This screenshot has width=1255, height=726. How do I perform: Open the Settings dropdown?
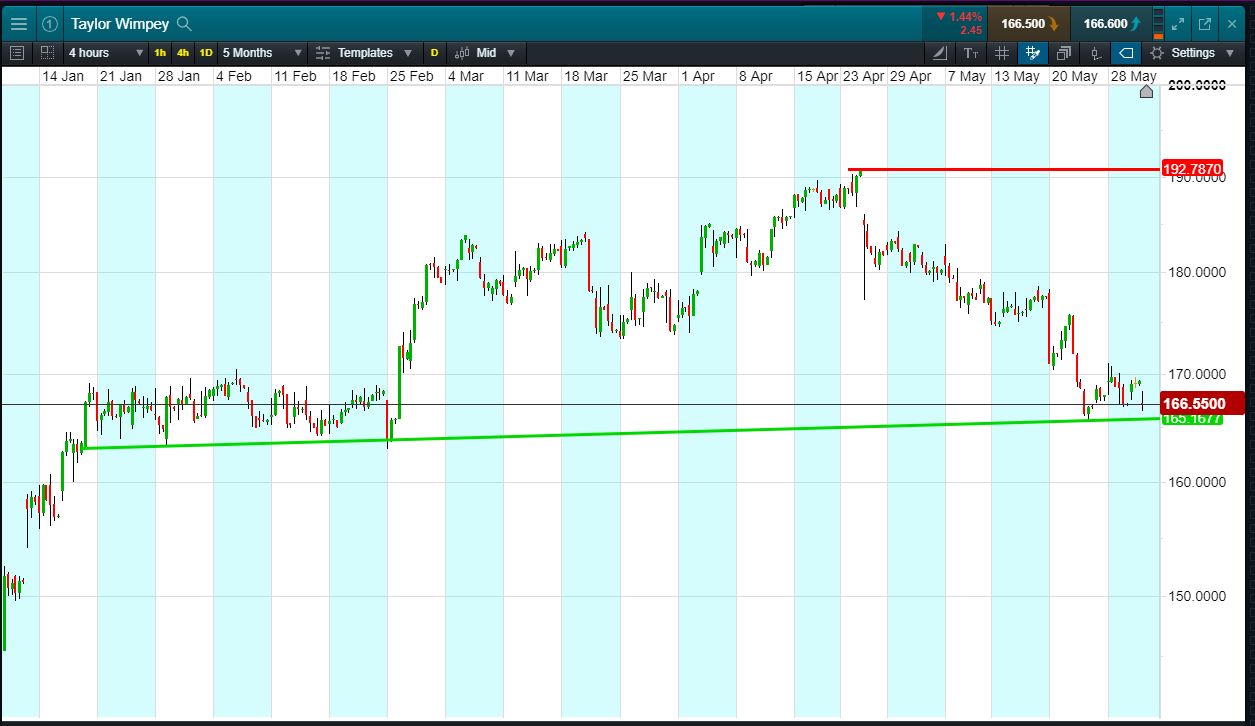click(1191, 53)
